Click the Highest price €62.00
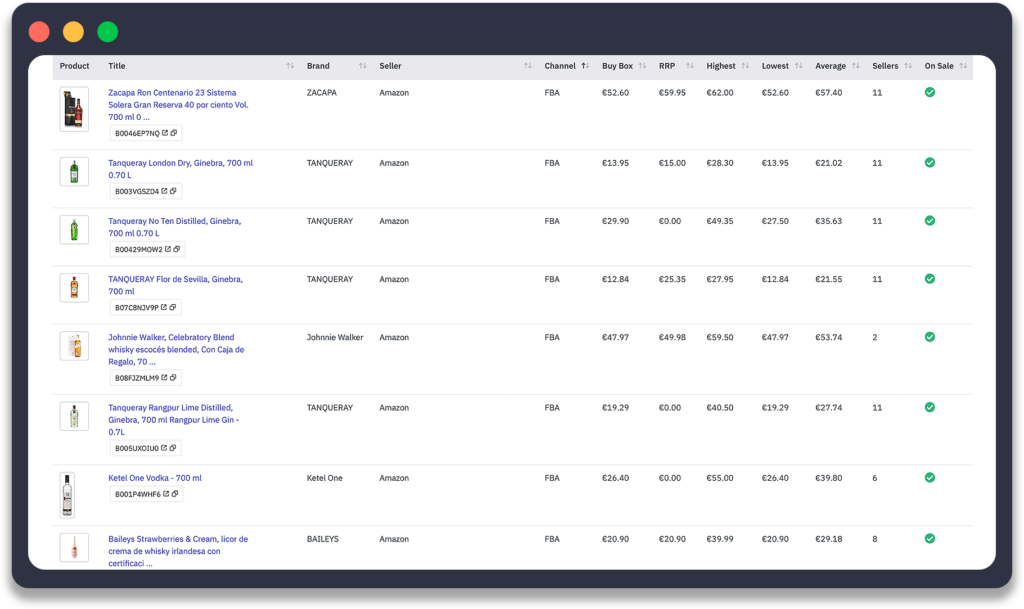 point(720,93)
